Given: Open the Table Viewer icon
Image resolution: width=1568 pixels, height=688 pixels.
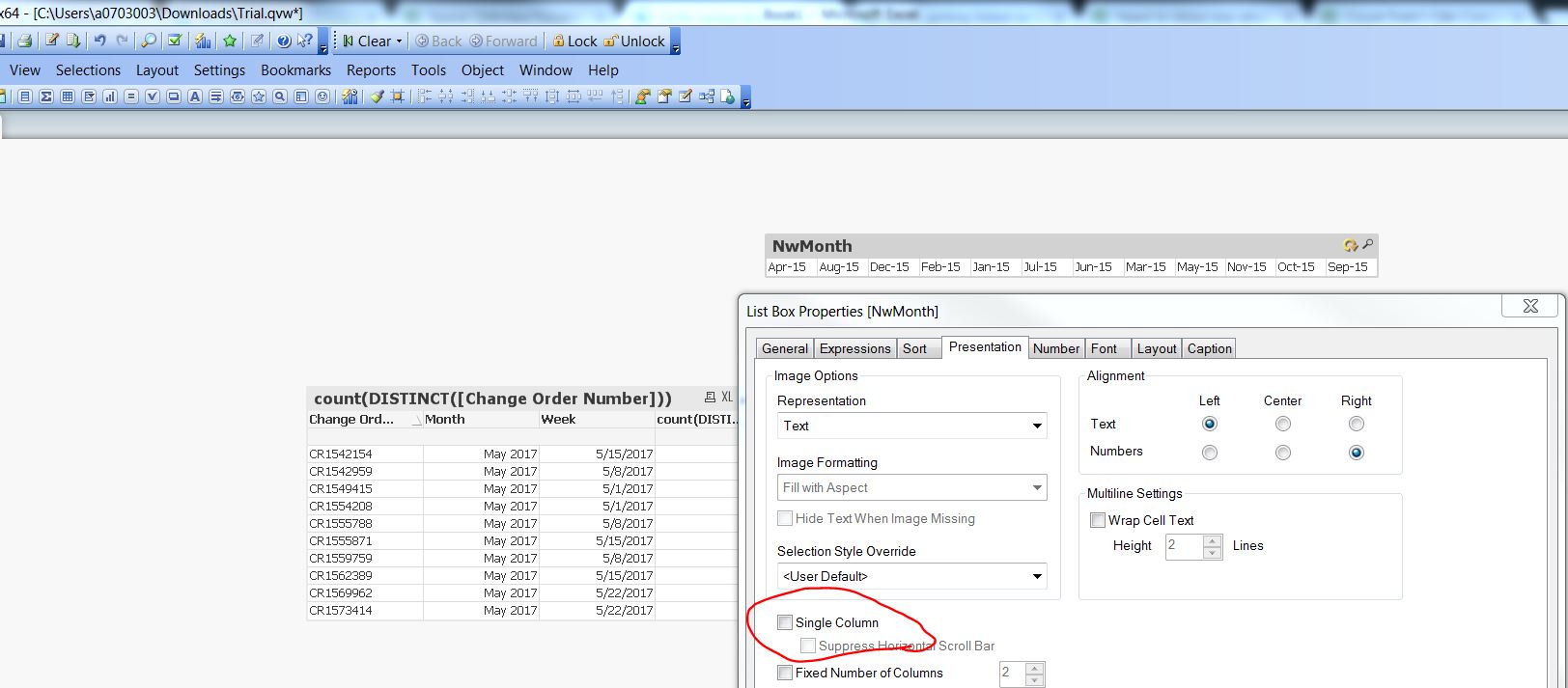Looking at the screenshot, I should (707, 96).
